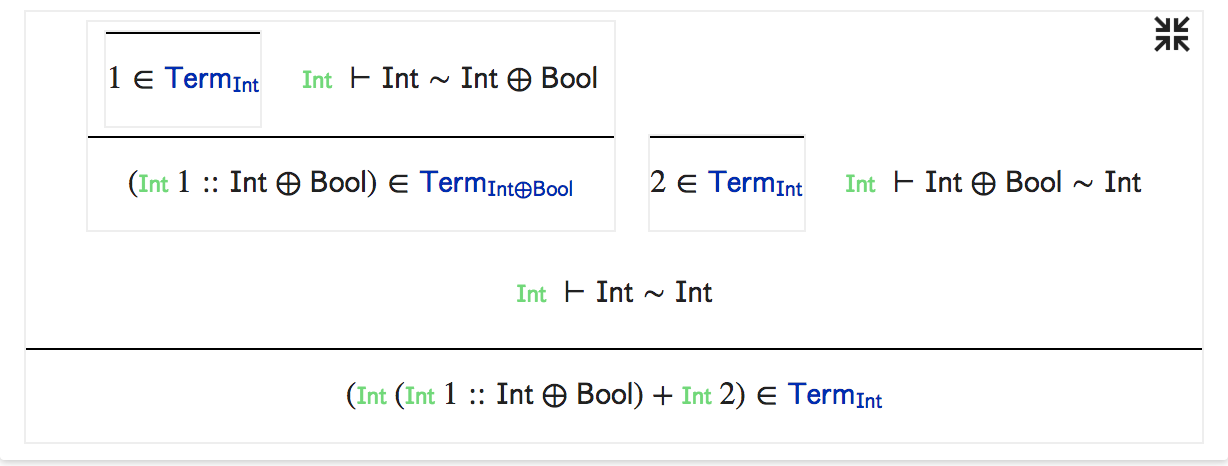Screen dimensions: 1228x466
Task: Click the '⊕ Bool' part of ascription term
Action: [325, 184]
